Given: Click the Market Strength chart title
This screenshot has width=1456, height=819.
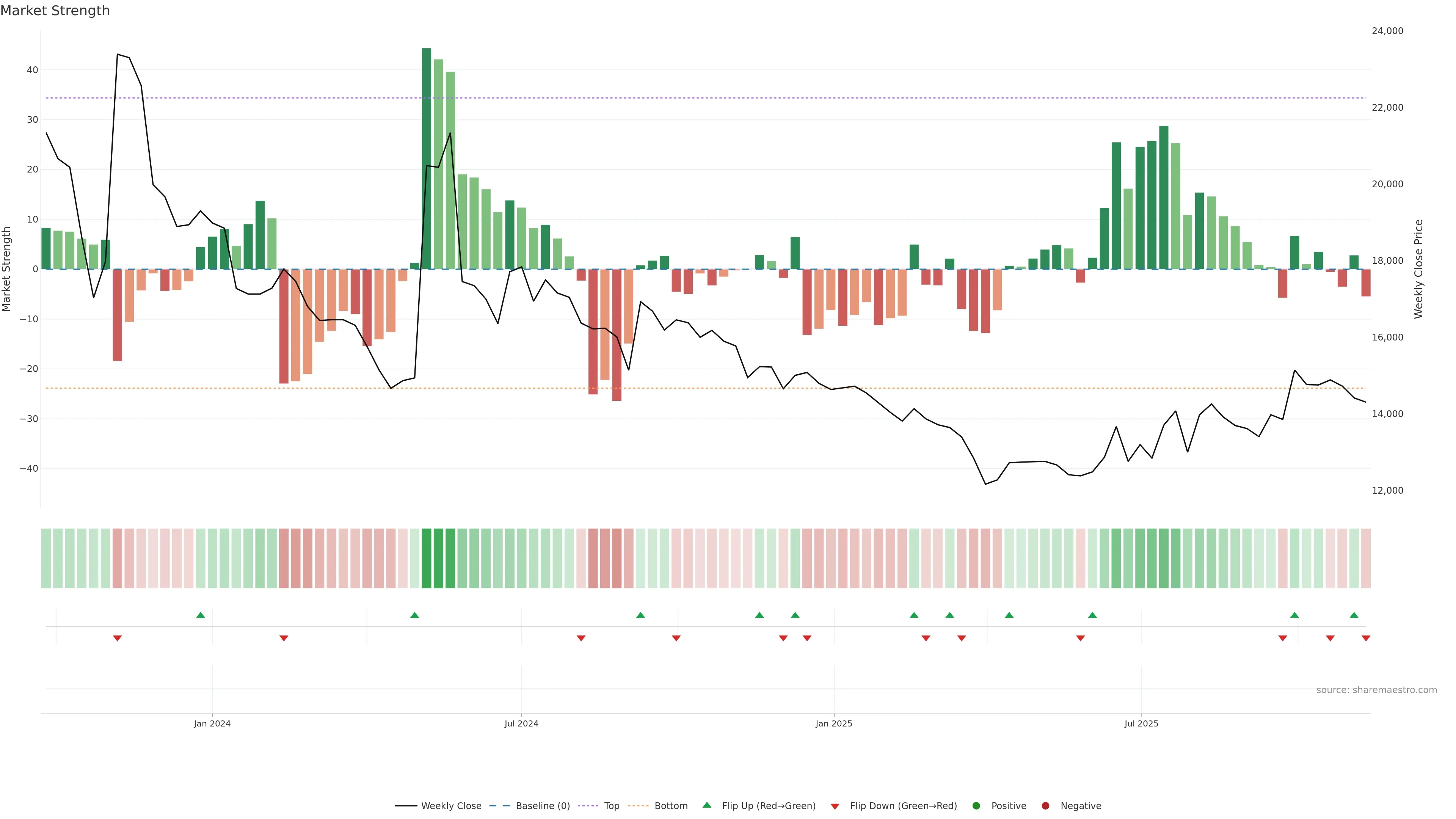Looking at the screenshot, I should coord(55,11).
